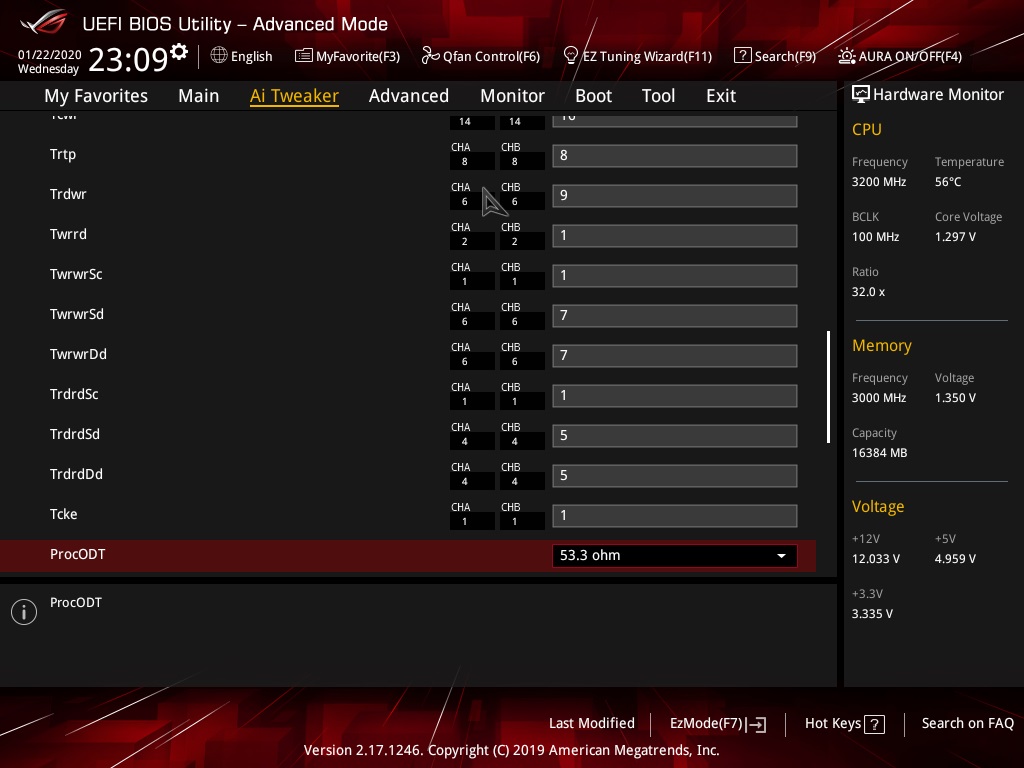Select the TwrwrDd row label

78,354
